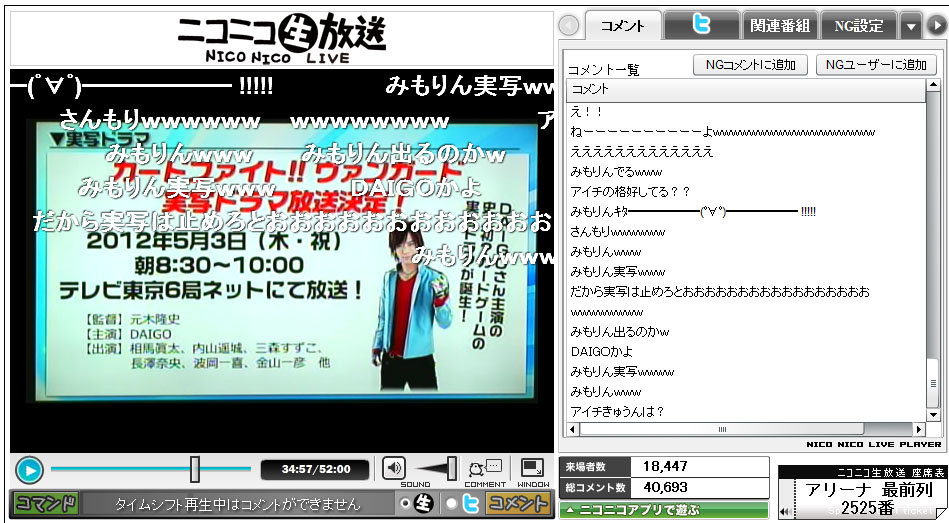This screenshot has width=949, height=523.
Task: Click the video playback area
Action: 282,260
